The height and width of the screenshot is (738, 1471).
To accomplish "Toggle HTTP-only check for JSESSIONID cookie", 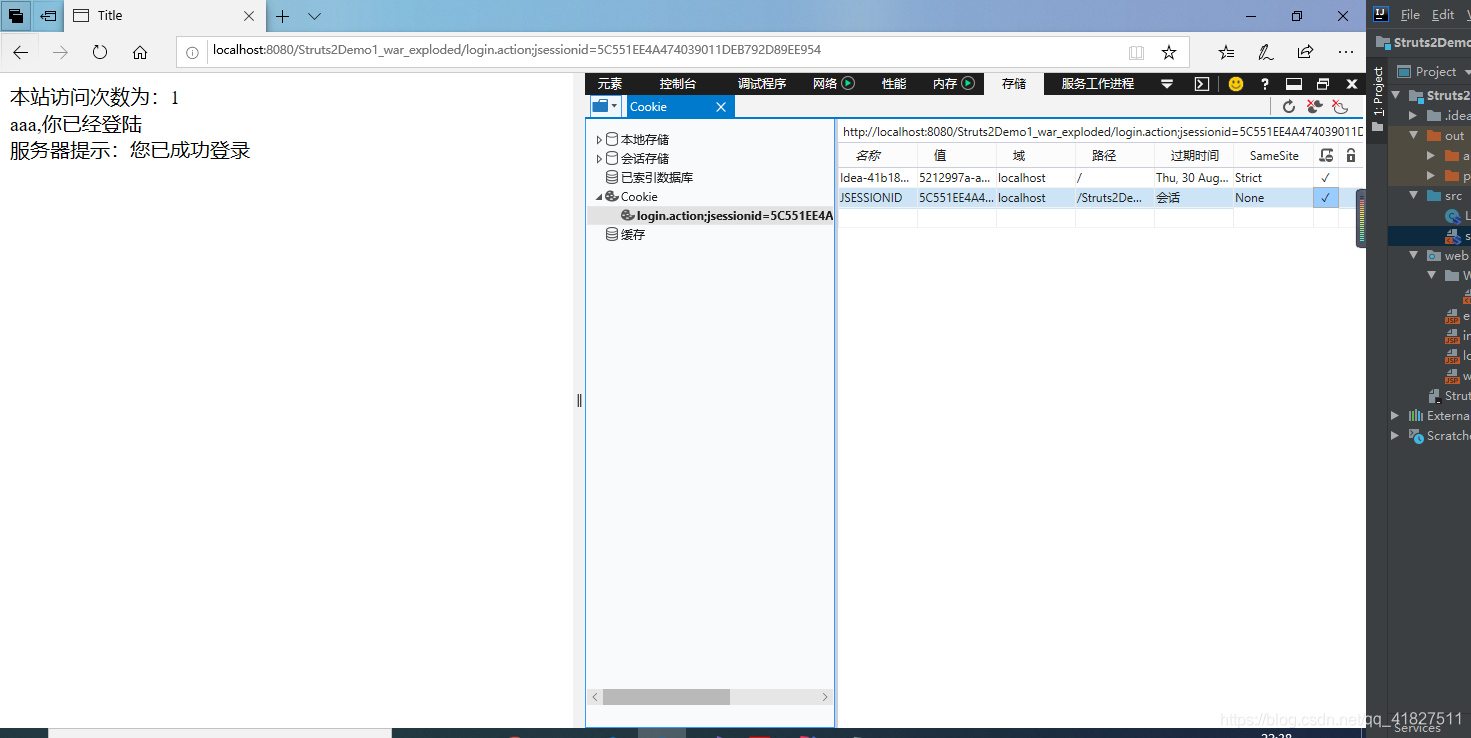I will coord(1325,198).
